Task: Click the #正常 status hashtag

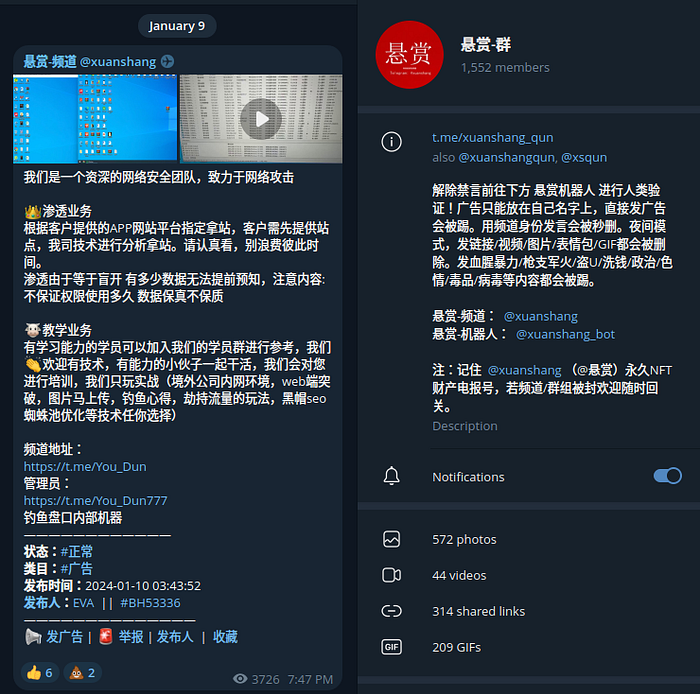Action: 77,552
